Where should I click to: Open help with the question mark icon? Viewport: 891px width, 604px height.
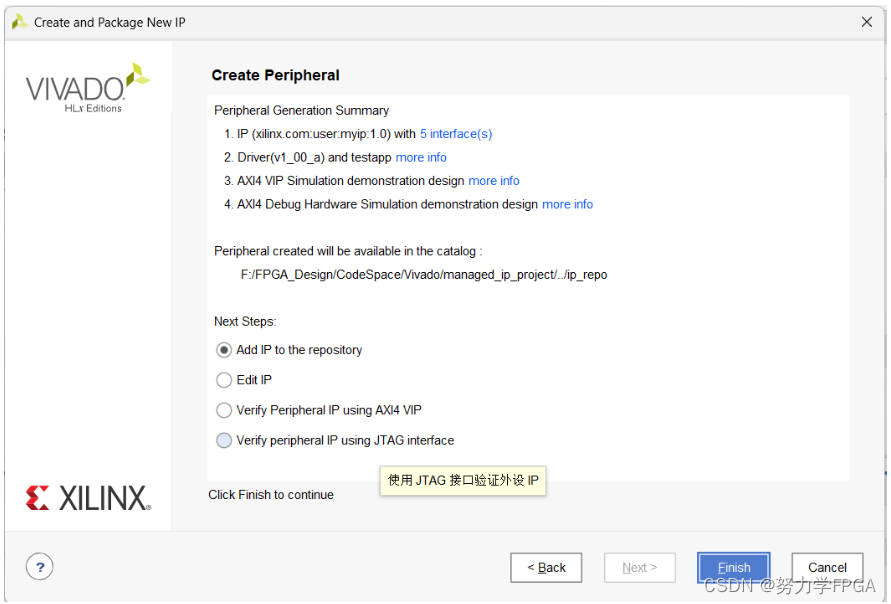pos(39,567)
